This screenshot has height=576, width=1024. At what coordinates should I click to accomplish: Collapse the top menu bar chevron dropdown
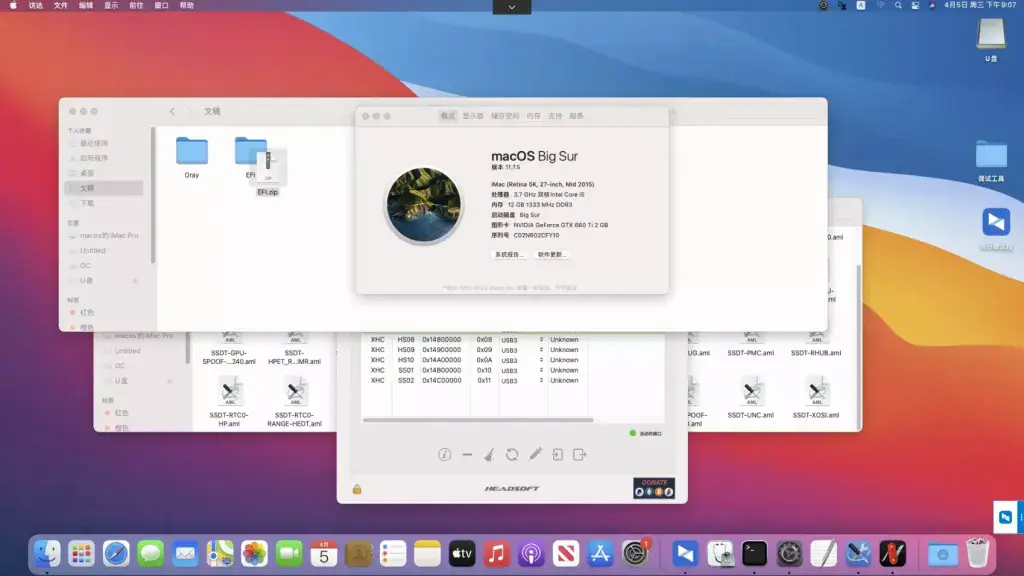pos(511,7)
